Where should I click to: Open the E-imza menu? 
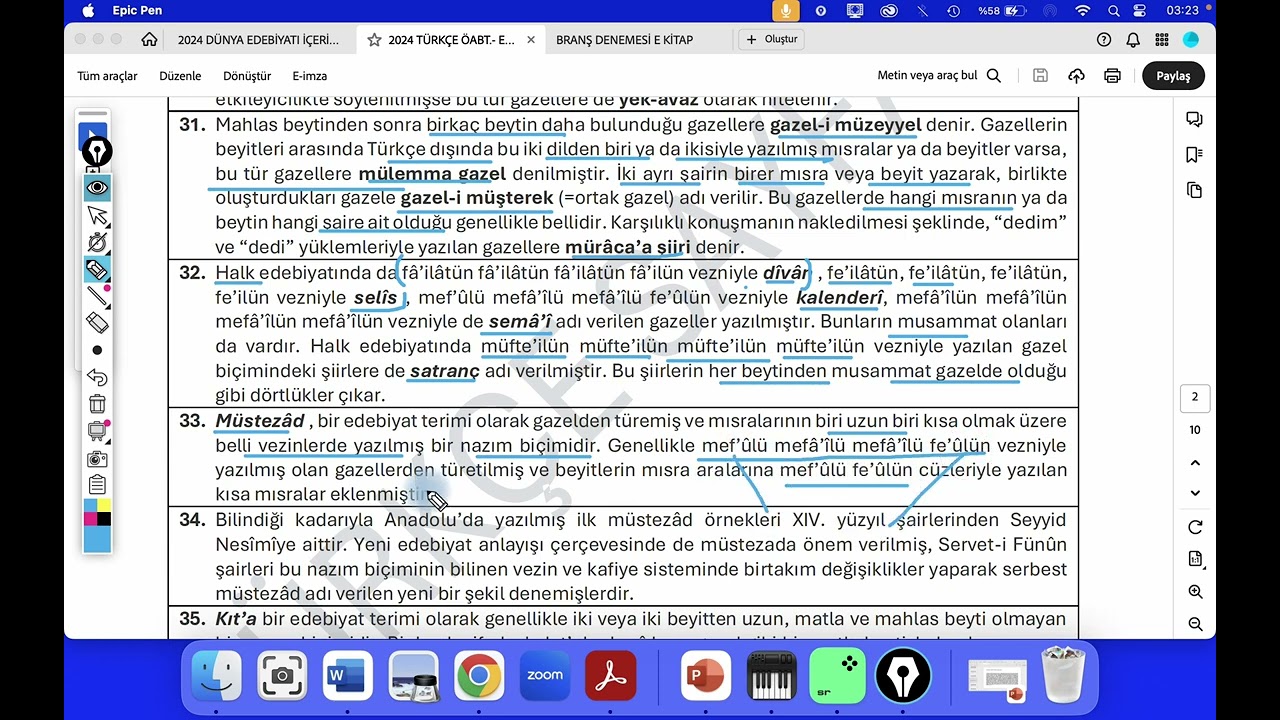(x=310, y=76)
